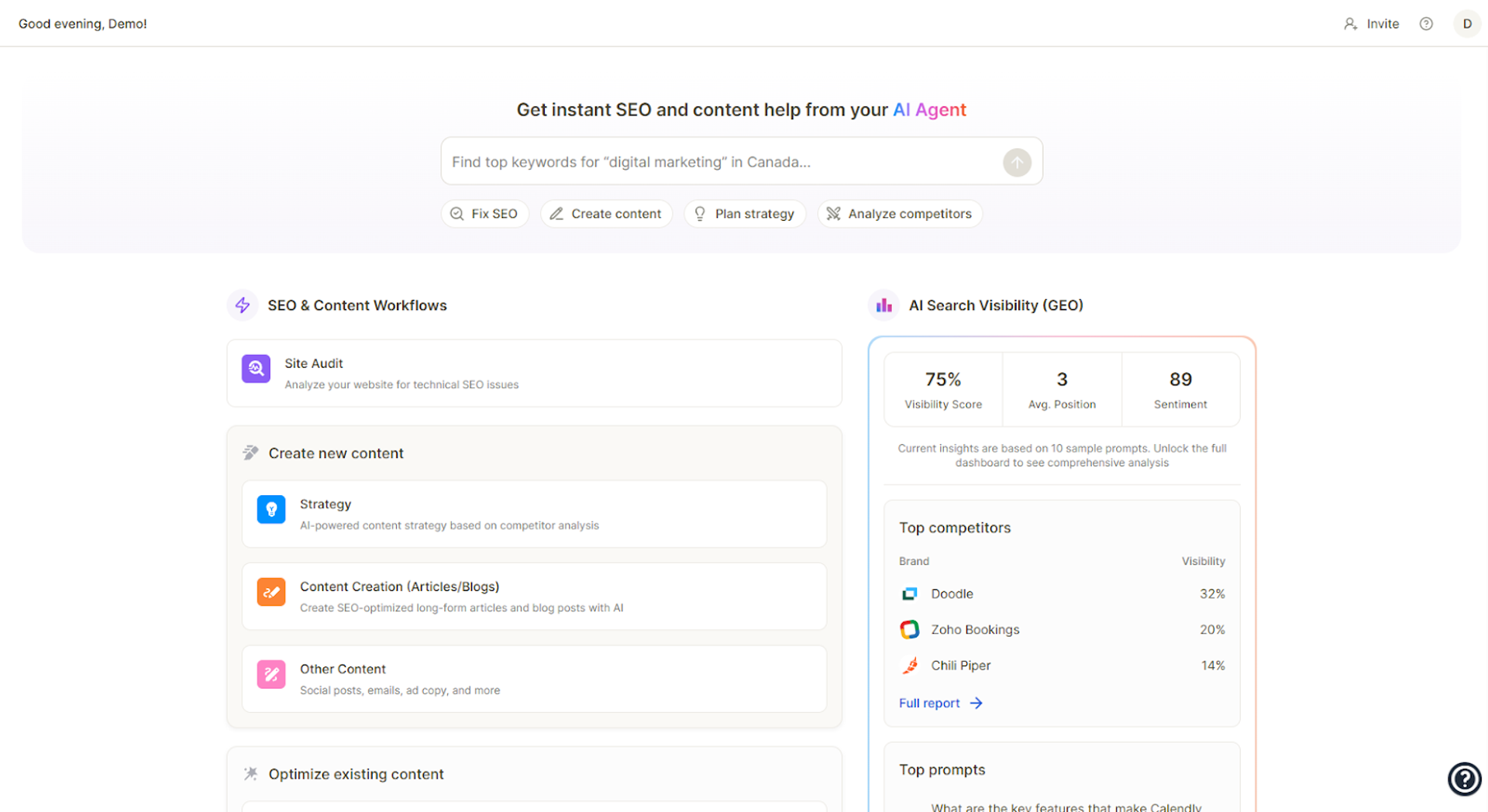Viewport: 1488px width, 812px height.
Task: Choose the Analyze competitors suggestion chip
Action: tap(900, 214)
